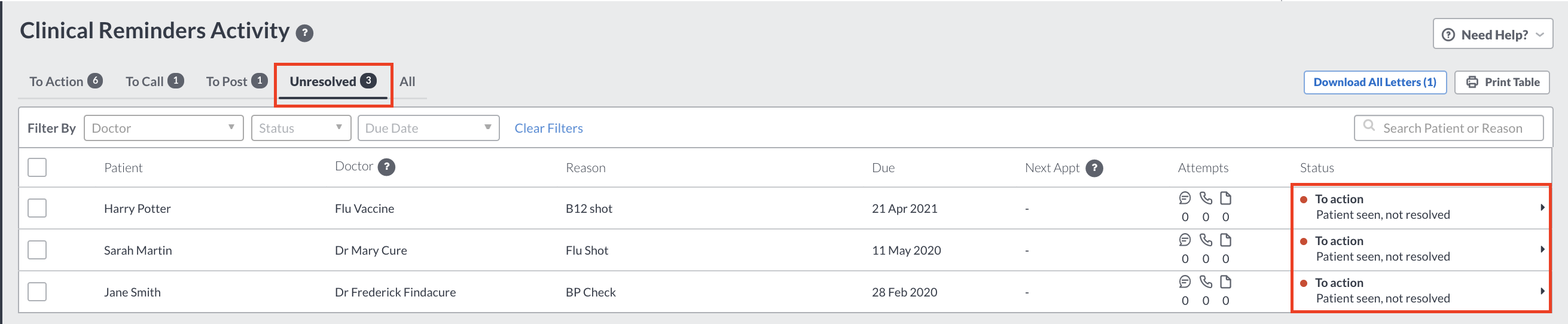This screenshot has width=1568, height=324.
Task: Click phone call icon in Harry Potter row
Action: (x=1205, y=198)
